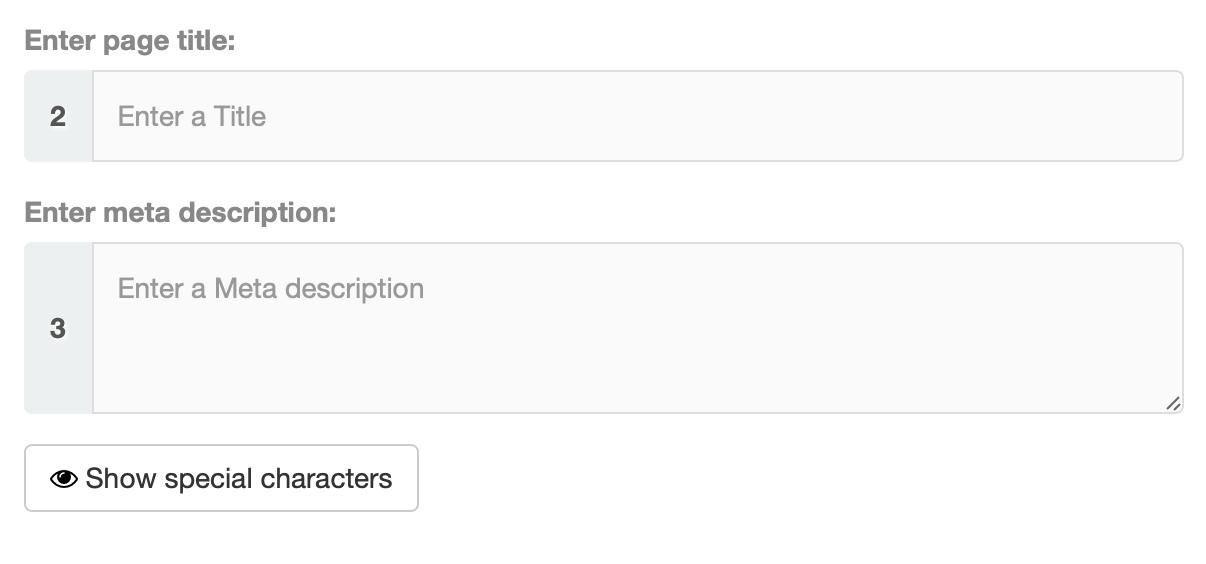
Task: Click the number 3 badge beside the meta description
Action: (x=58, y=328)
